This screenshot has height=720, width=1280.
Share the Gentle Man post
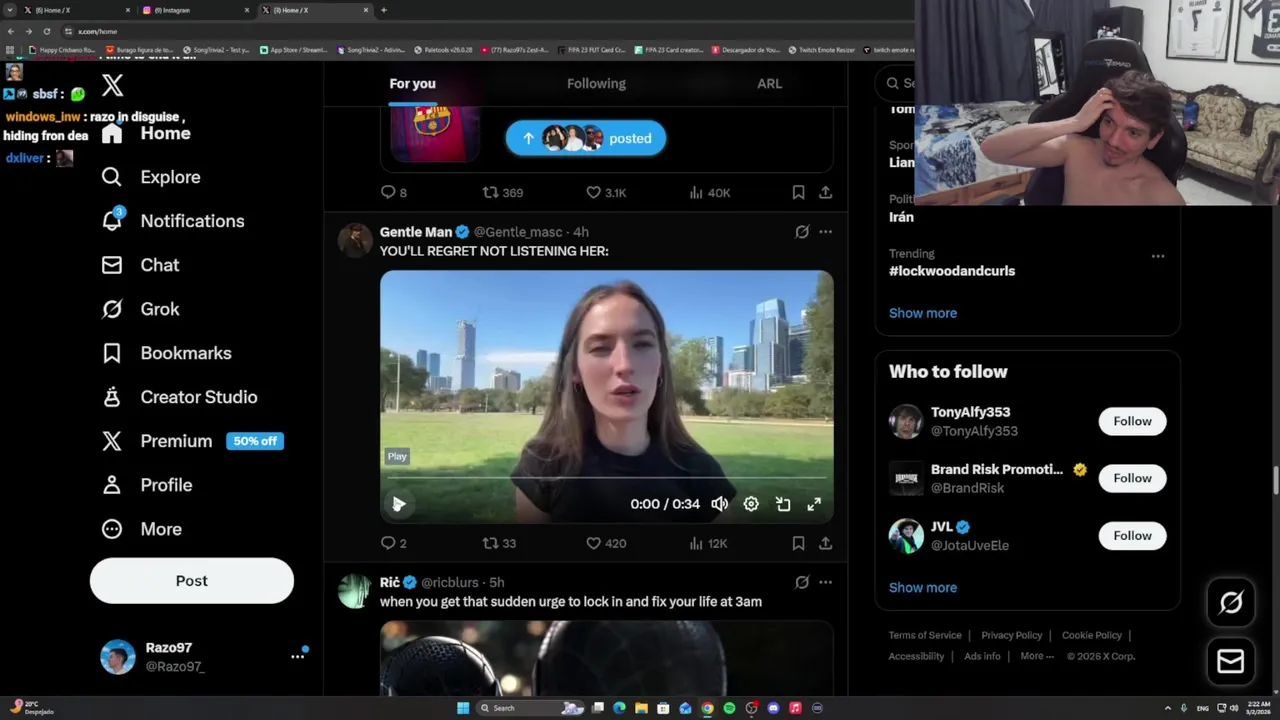tap(825, 543)
